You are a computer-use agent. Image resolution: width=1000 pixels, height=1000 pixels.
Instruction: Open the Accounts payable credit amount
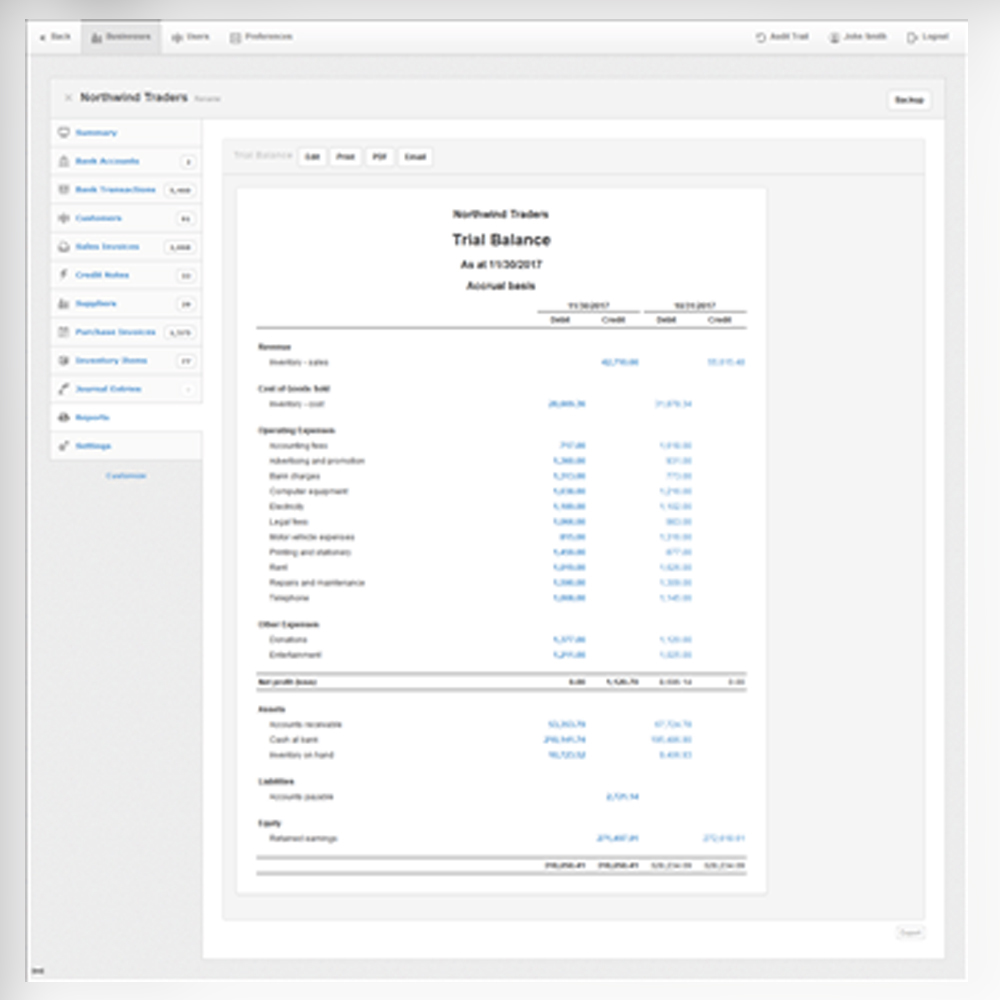pyautogui.click(x=622, y=797)
